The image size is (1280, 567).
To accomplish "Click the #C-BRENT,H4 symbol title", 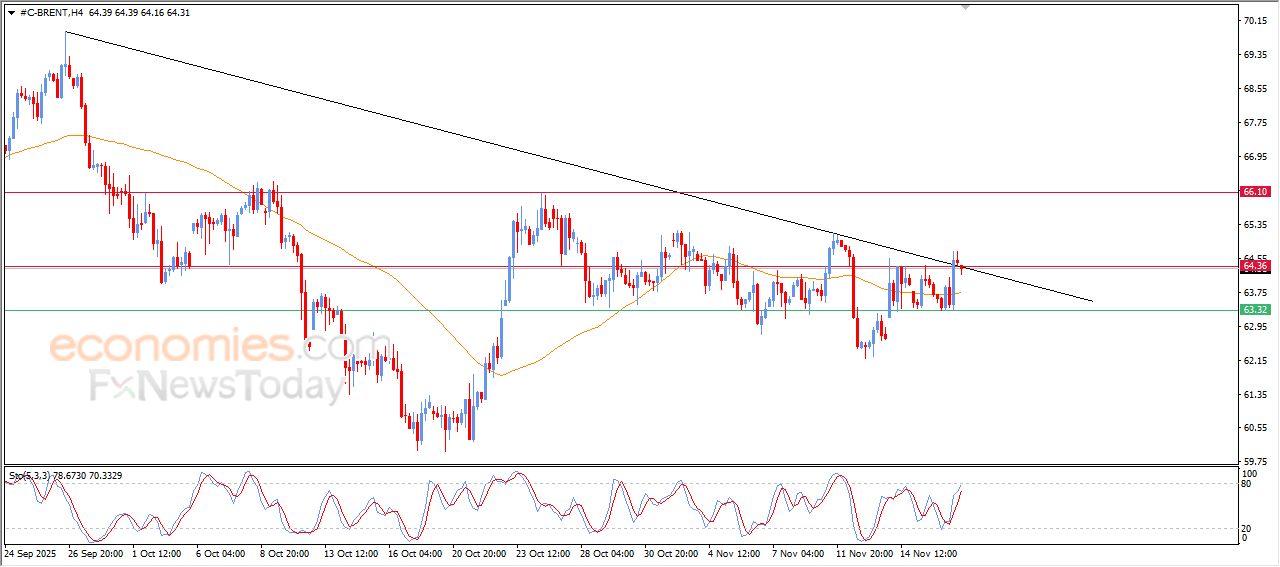I will pyautogui.click(x=51, y=13).
